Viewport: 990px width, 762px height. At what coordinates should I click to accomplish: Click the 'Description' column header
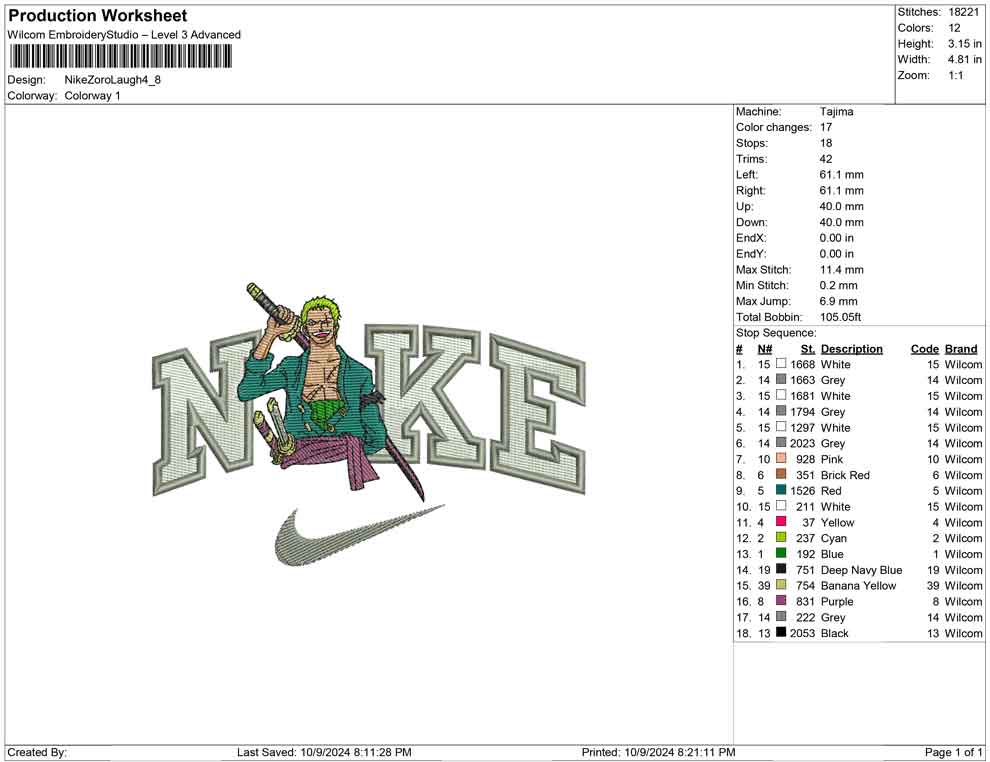852,348
